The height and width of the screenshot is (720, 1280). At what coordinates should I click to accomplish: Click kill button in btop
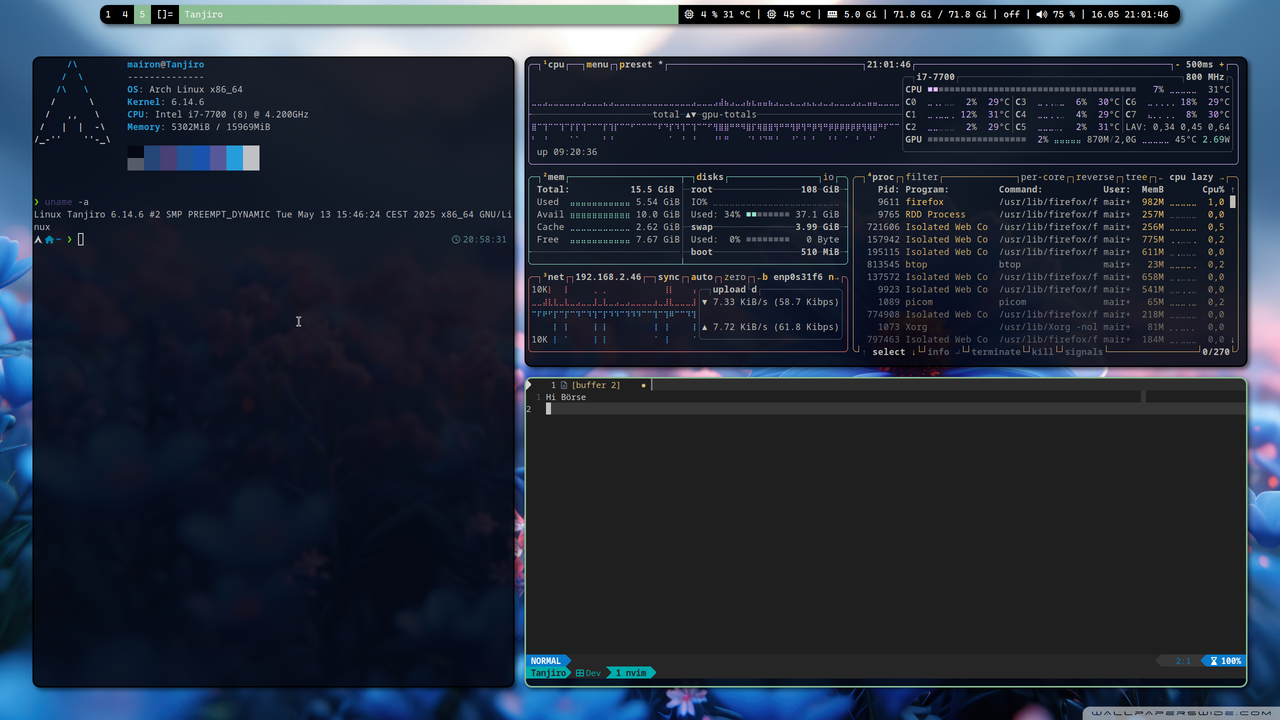point(1042,352)
